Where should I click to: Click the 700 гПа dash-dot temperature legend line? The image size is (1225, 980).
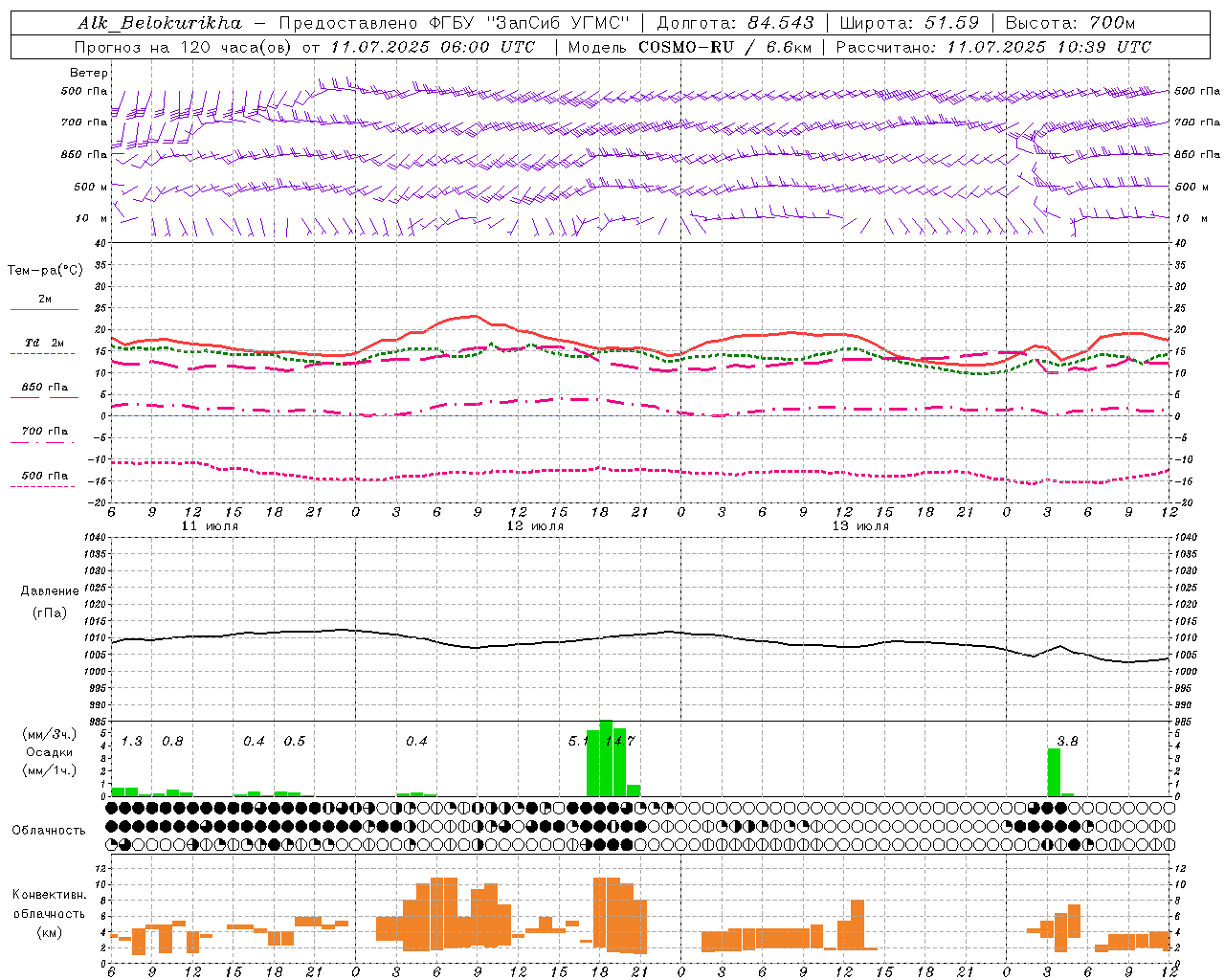pos(44,442)
